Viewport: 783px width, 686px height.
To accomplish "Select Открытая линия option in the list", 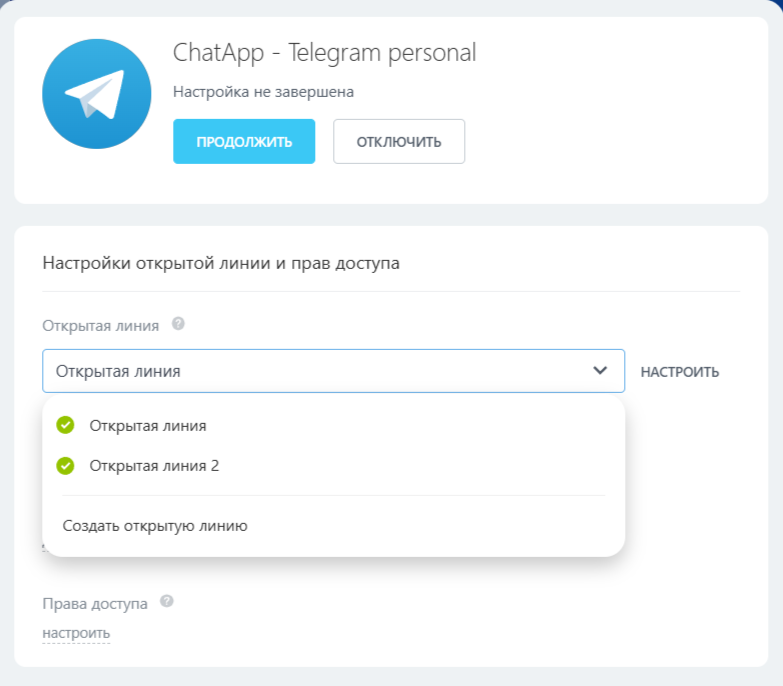I will pyautogui.click(x=148, y=425).
